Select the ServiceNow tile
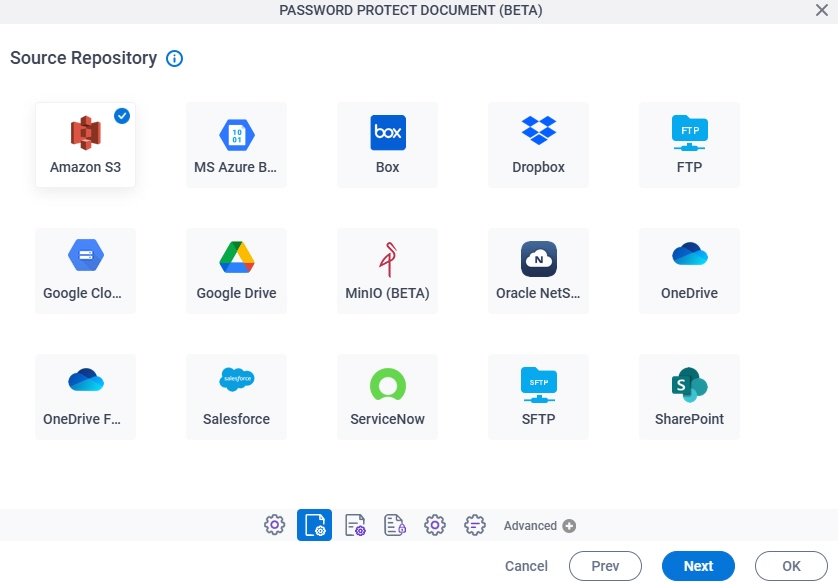Viewport: 838px width, 586px height. click(x=387, y=397)
